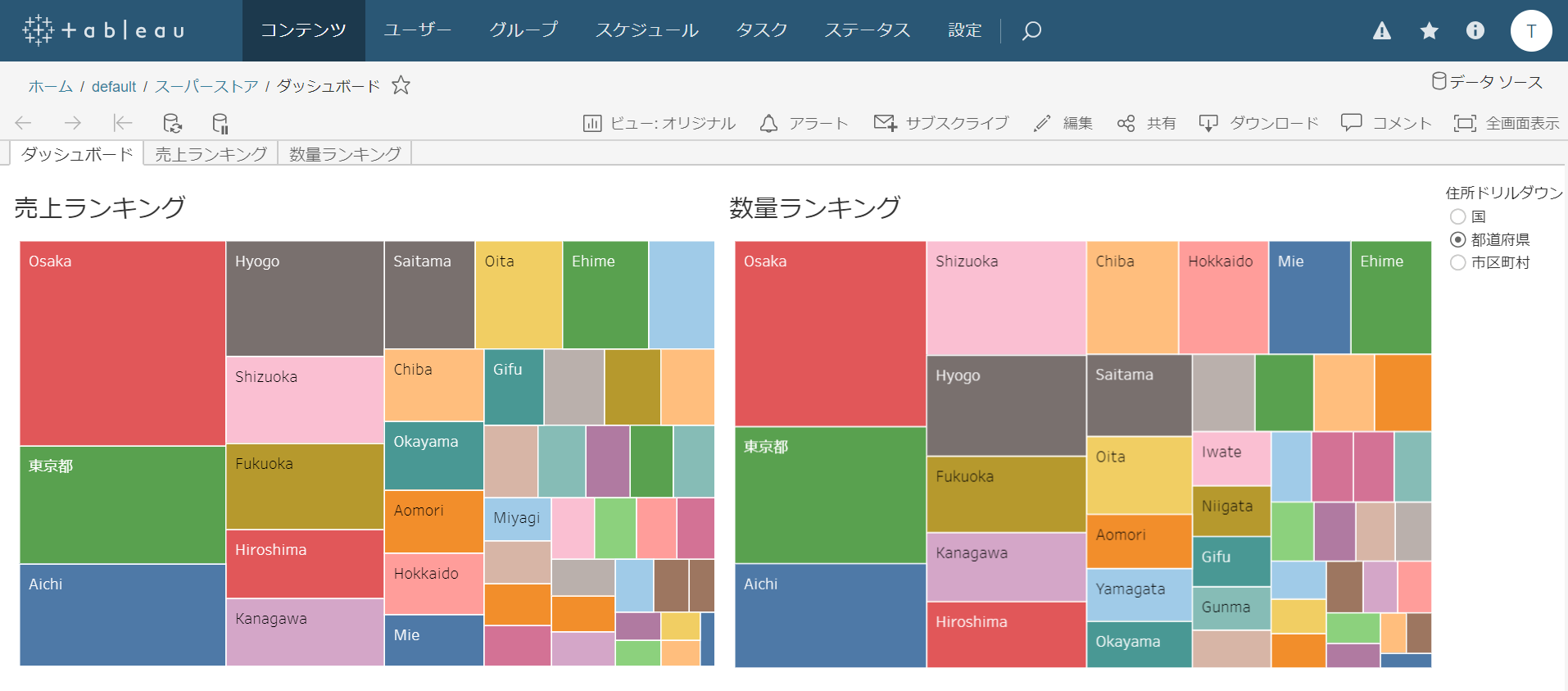Select Iwate tile in 数量ランキング treemap
The height and width of the screenshot is (691, 1568).
pyautogui.click(x=1231, y=458)
